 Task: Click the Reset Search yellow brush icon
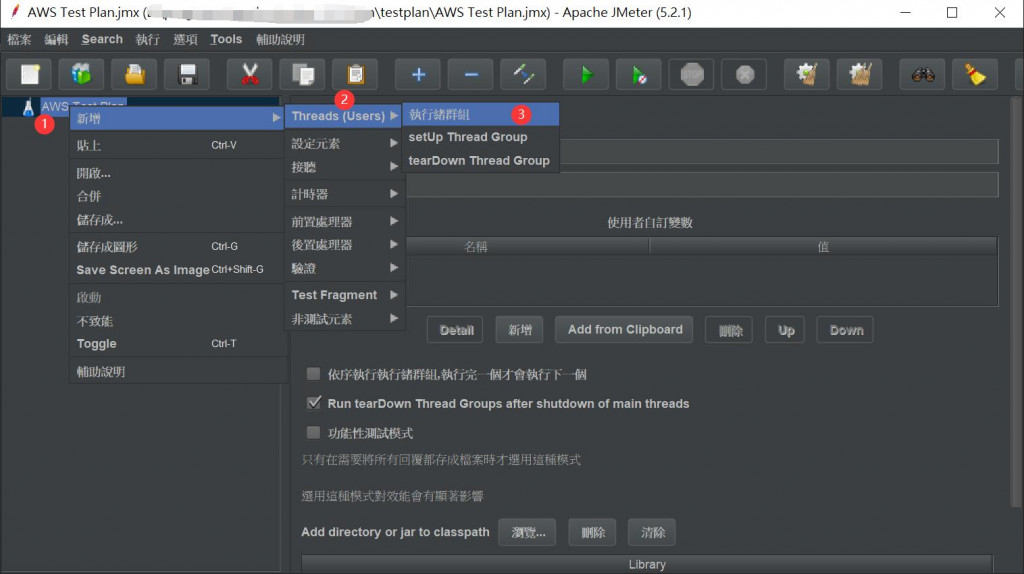point(976,74)
